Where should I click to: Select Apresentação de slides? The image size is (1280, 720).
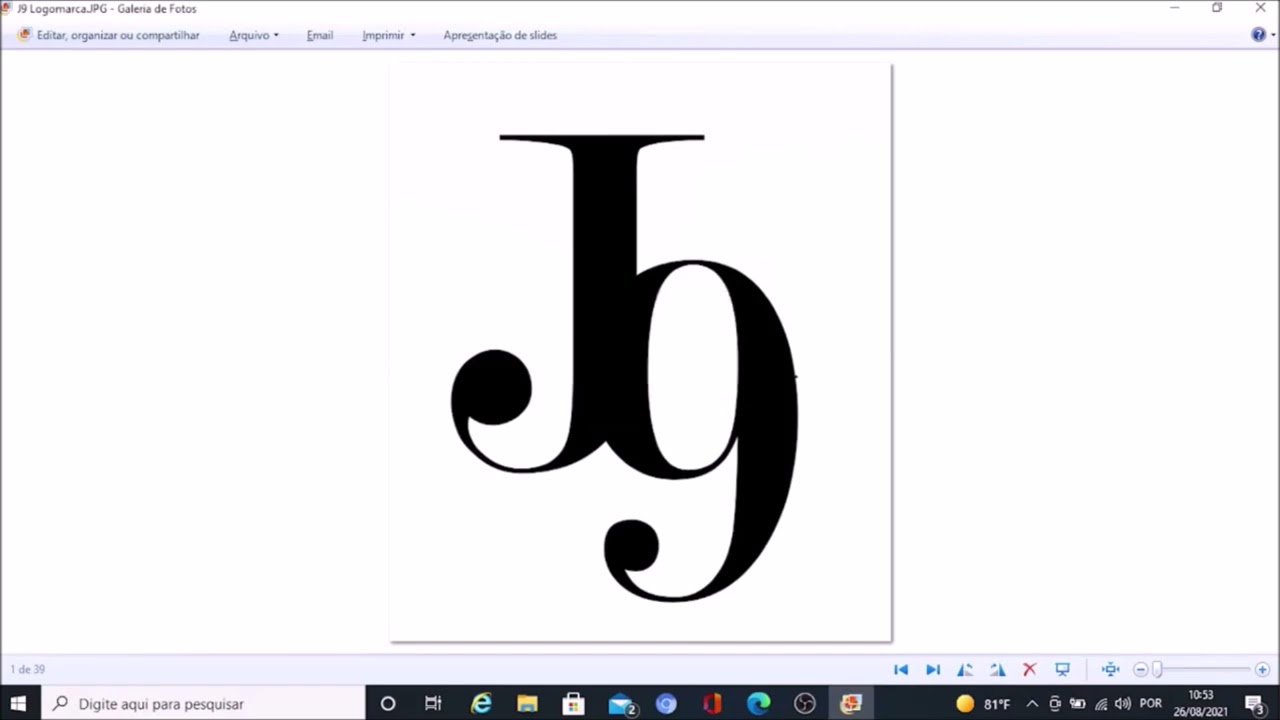[x=500, y=35]
